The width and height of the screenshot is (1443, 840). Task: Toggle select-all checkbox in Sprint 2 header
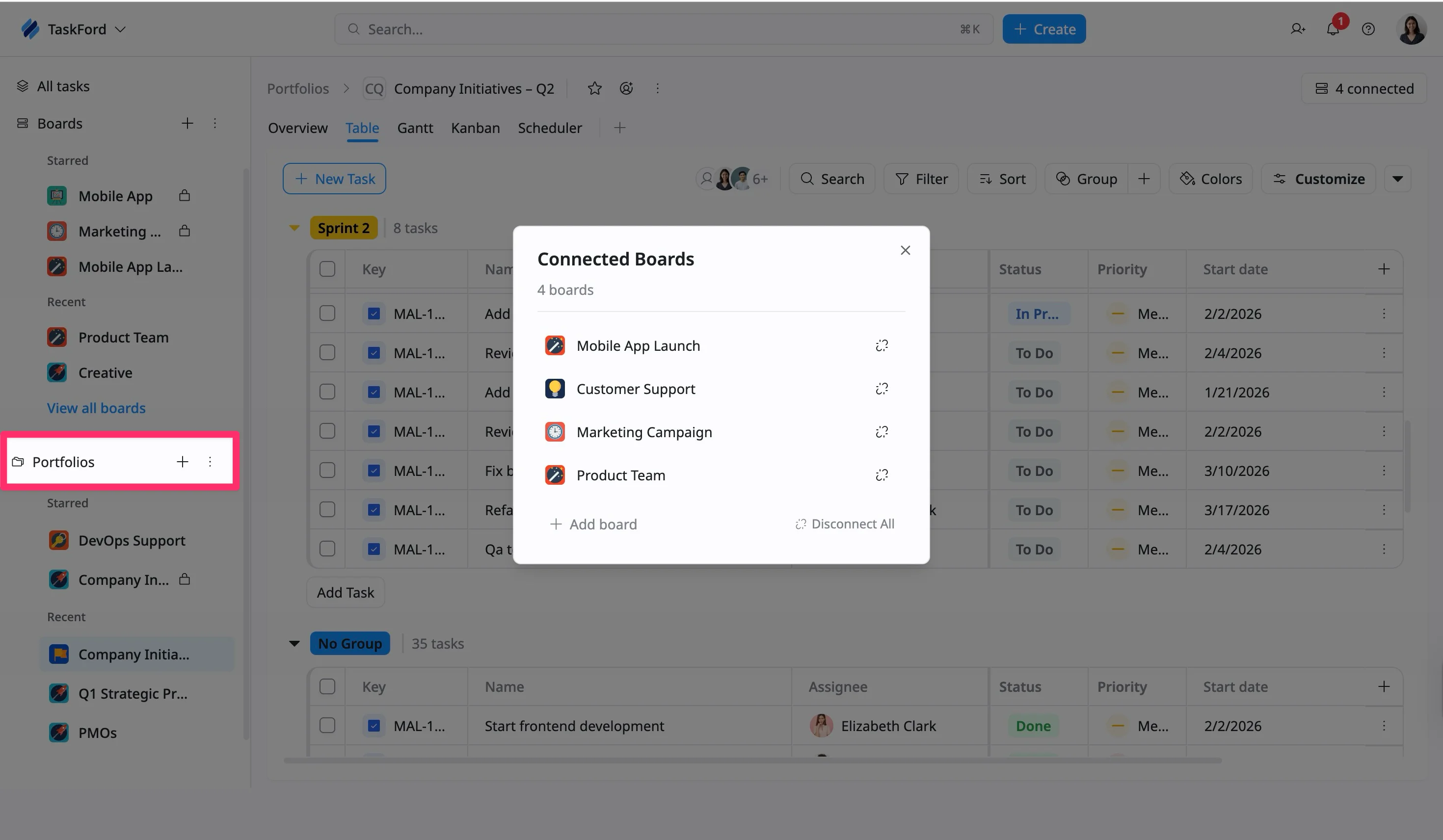pos(327,269)
